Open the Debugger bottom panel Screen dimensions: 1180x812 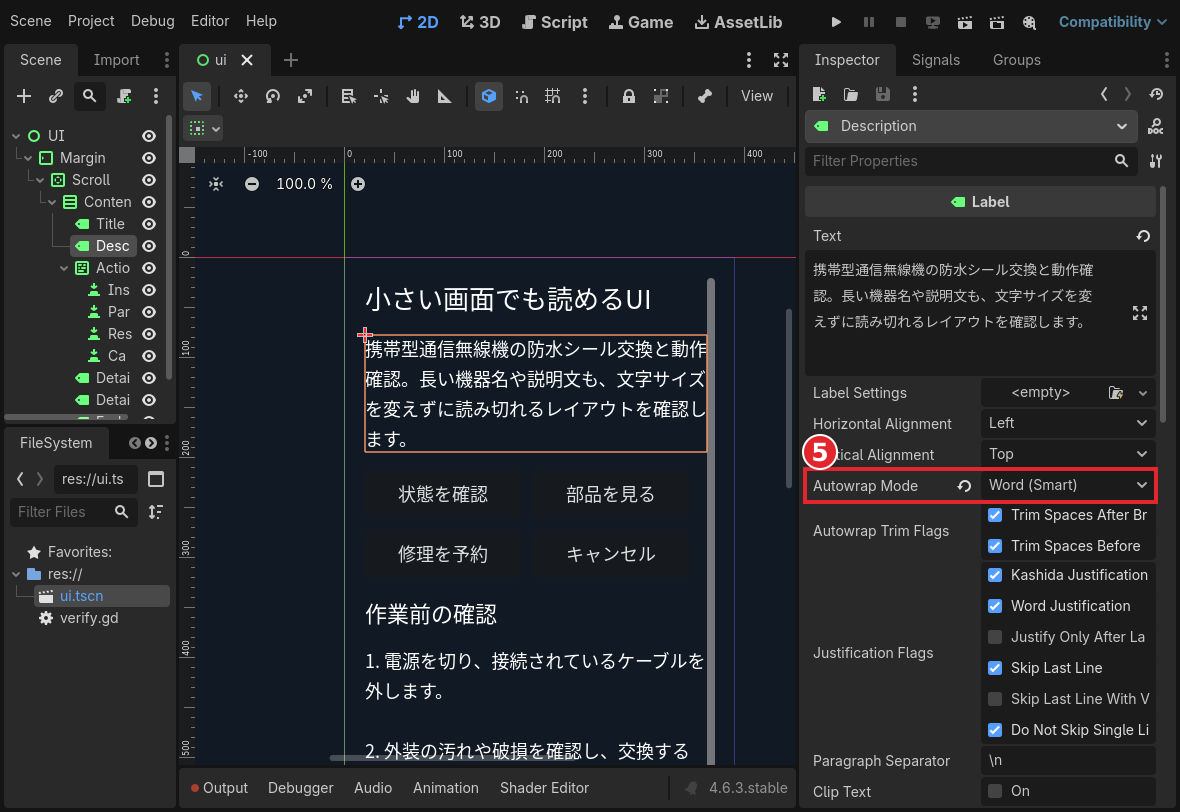point(300,788)
